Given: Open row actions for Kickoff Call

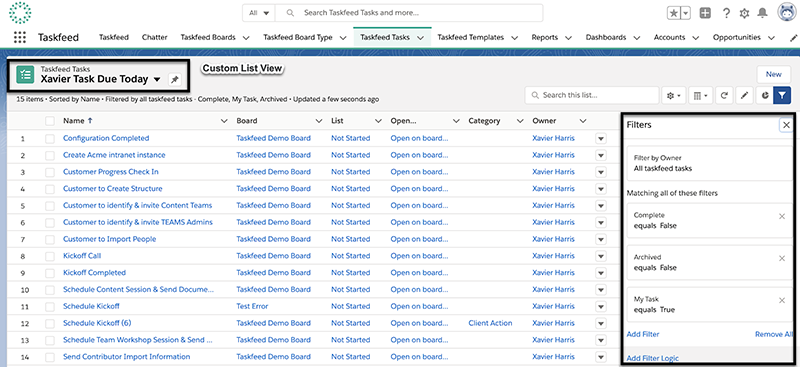Looking at the screenshot, I should point(601,256).
